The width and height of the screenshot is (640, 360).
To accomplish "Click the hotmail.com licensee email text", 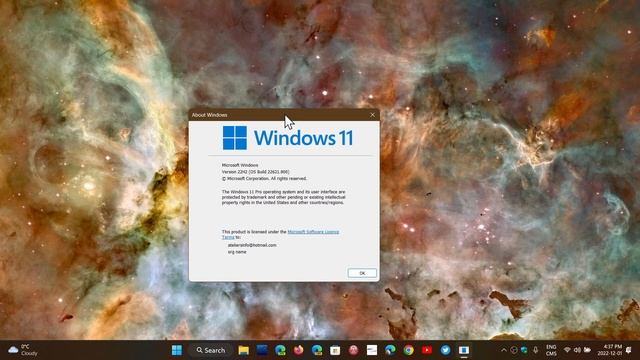I will pyautogui.click(x=252, y=245).
